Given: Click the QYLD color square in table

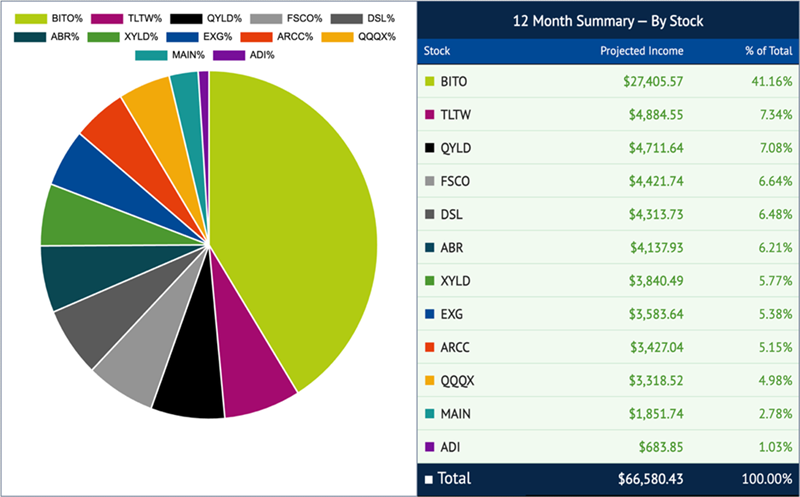Looking at the screenshot, I should (x=430, y=147).
